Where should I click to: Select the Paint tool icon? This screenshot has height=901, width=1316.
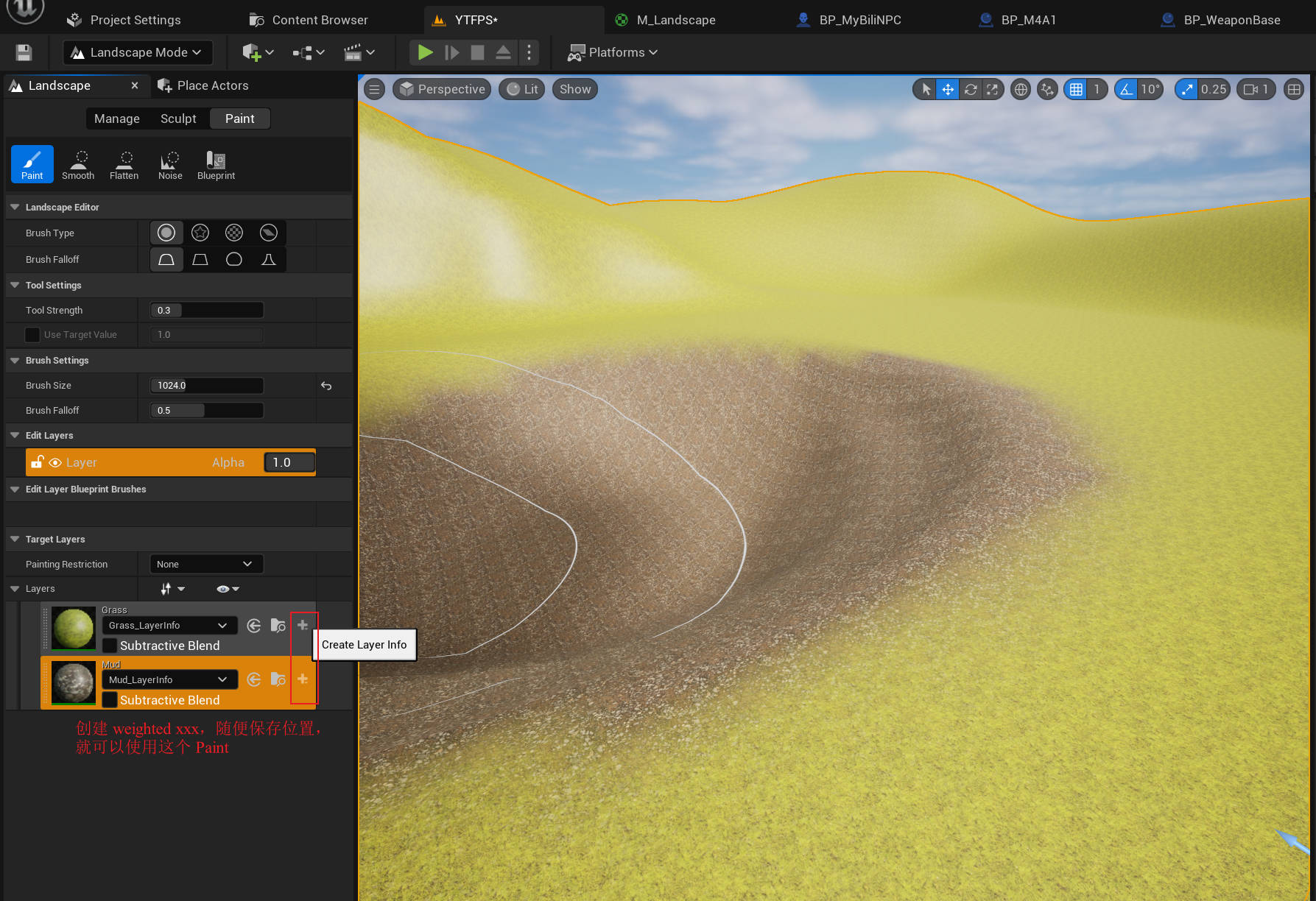[x=32, y=163]
